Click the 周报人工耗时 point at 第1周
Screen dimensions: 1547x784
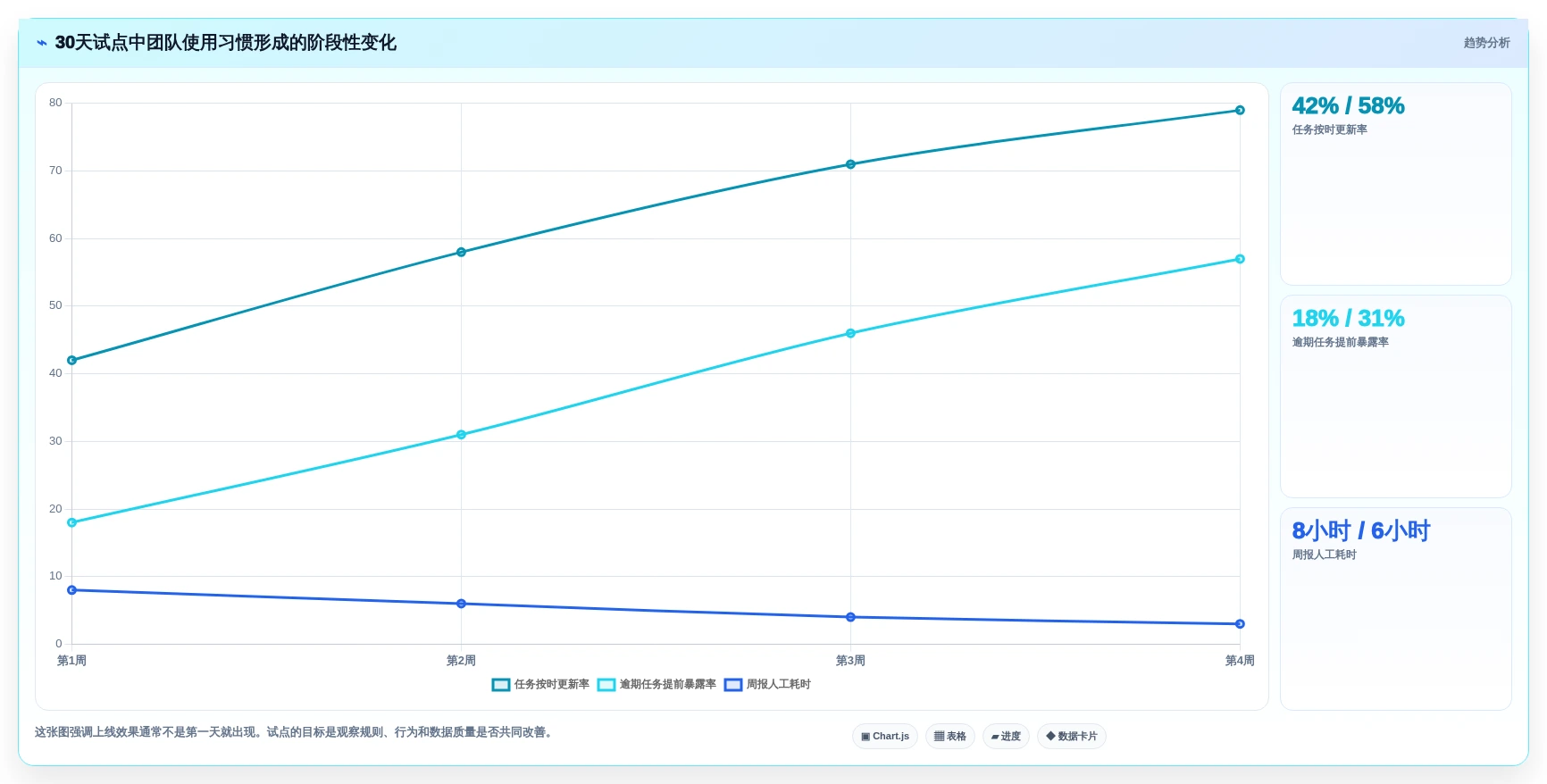(x=72, y=590)
